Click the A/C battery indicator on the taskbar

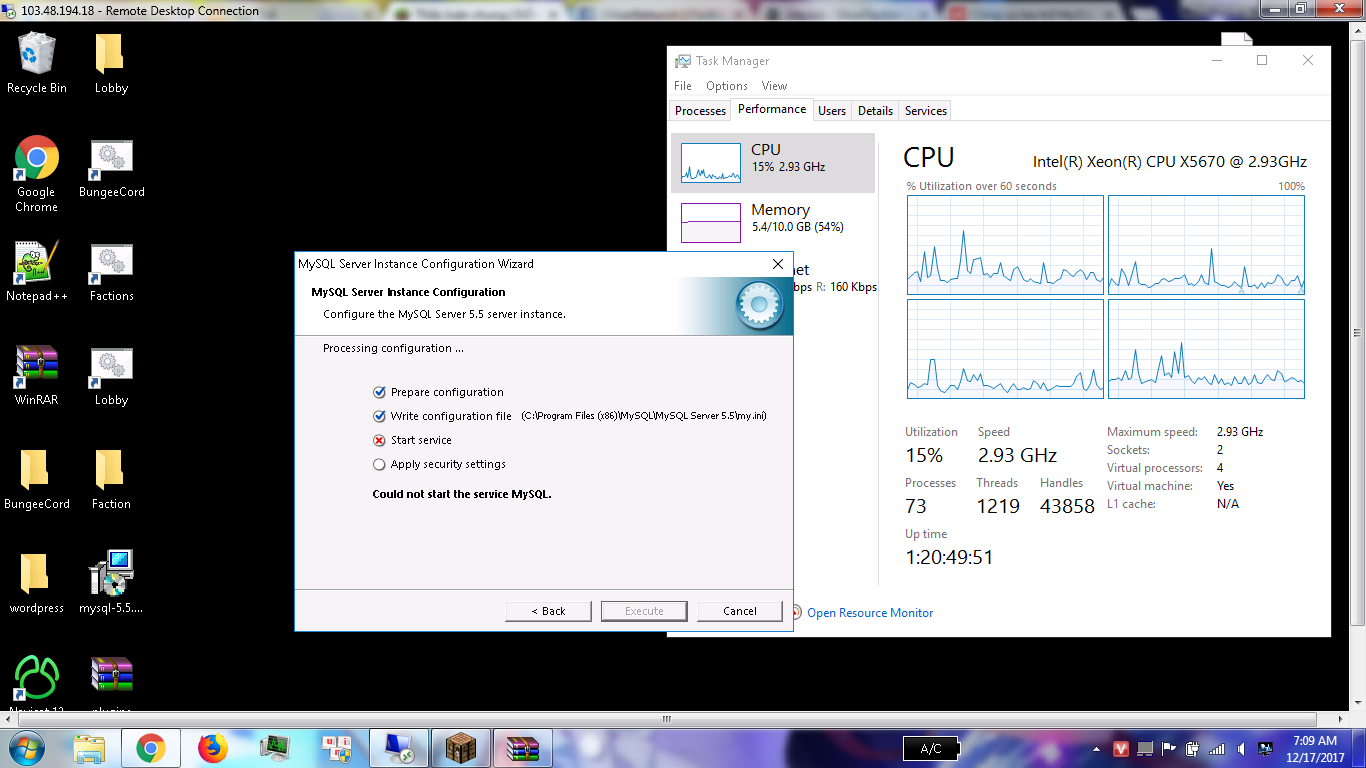pyautogui.click(x=930, y=749)
